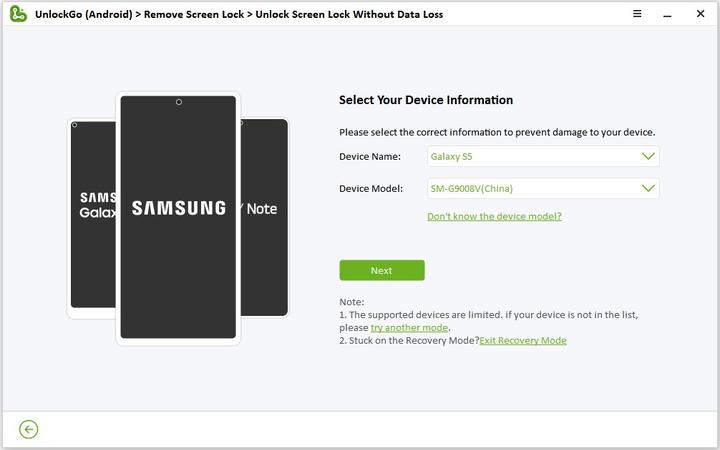Expand the Device Model chevron arrow
This screenshot has width=720, height=450.
(x=647, y=188)
